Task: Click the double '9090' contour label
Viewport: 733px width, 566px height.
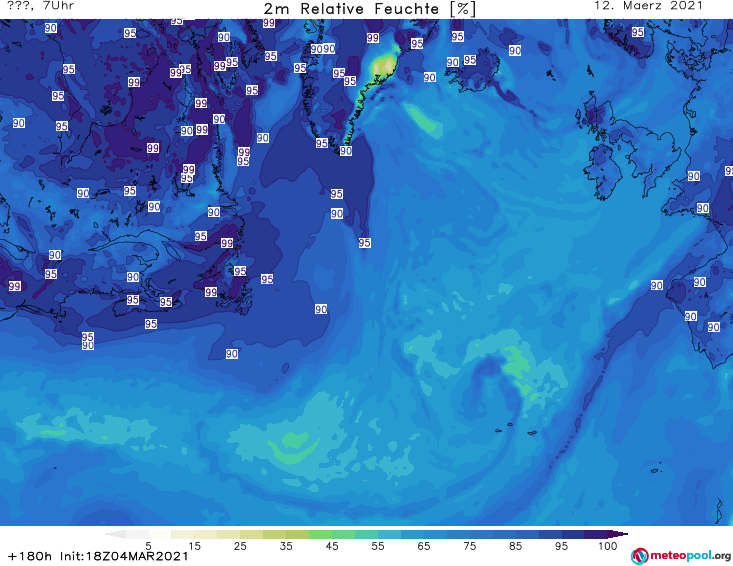Action: [323, 49]
